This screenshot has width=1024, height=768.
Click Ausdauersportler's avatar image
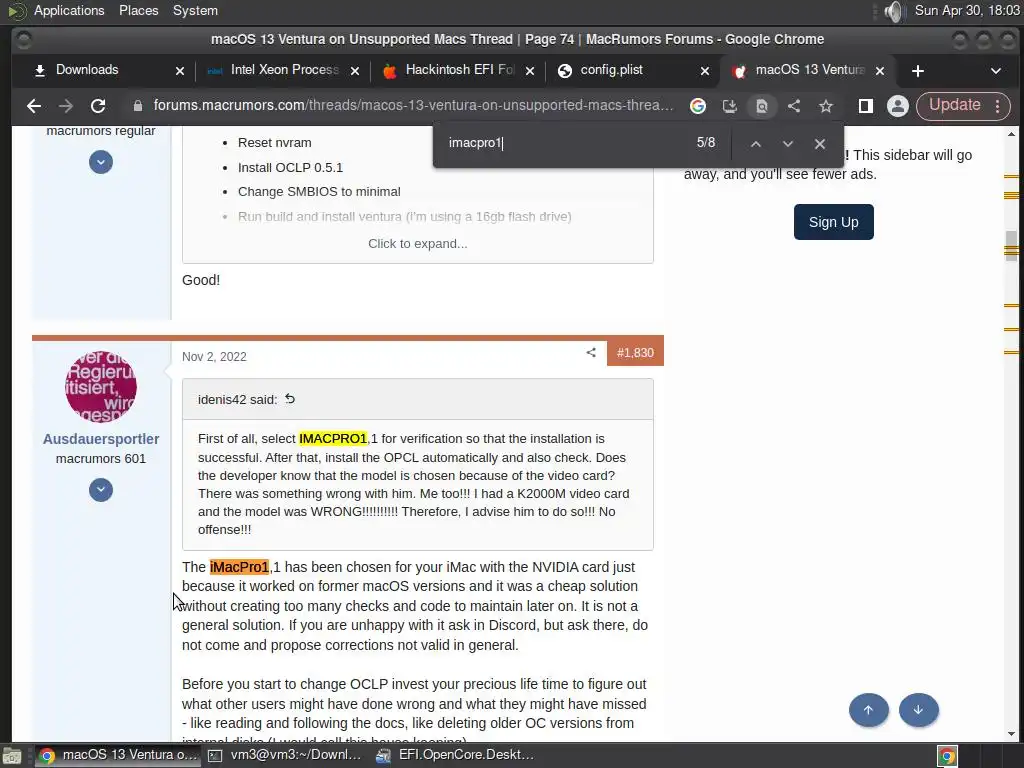pyautogui.click(x=101, y=387)
